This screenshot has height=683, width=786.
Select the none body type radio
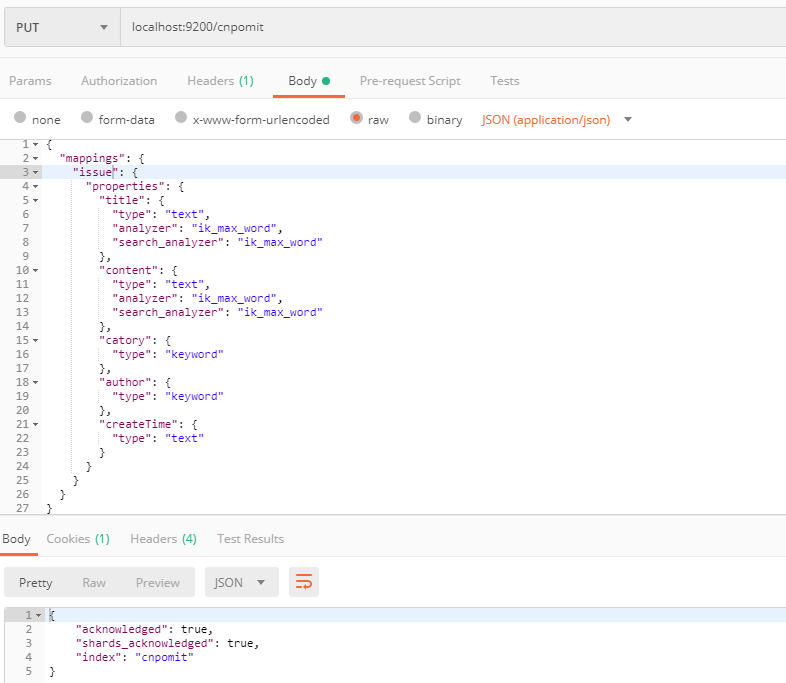pos(20,117)
